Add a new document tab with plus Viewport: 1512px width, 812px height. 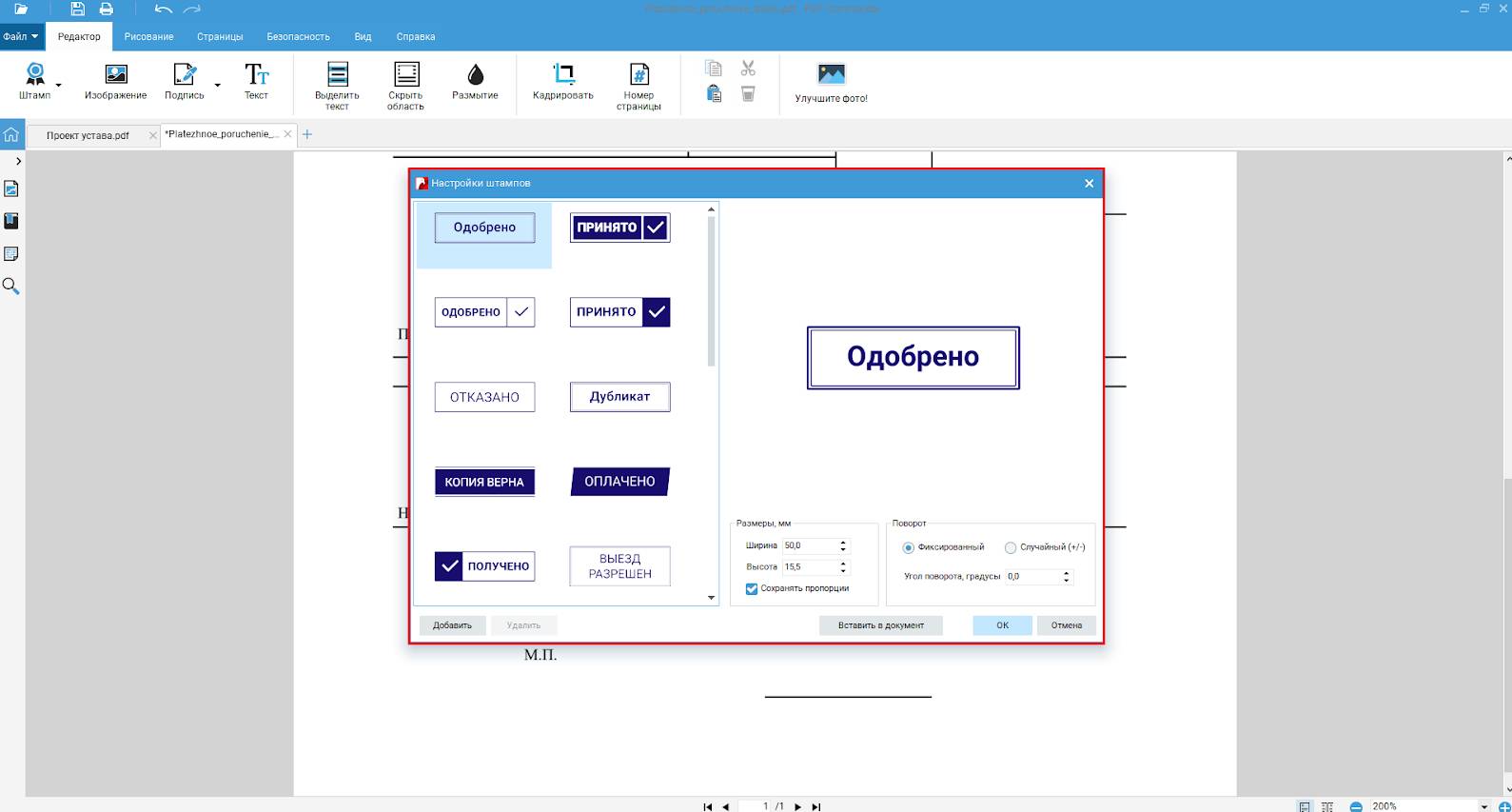307,134
